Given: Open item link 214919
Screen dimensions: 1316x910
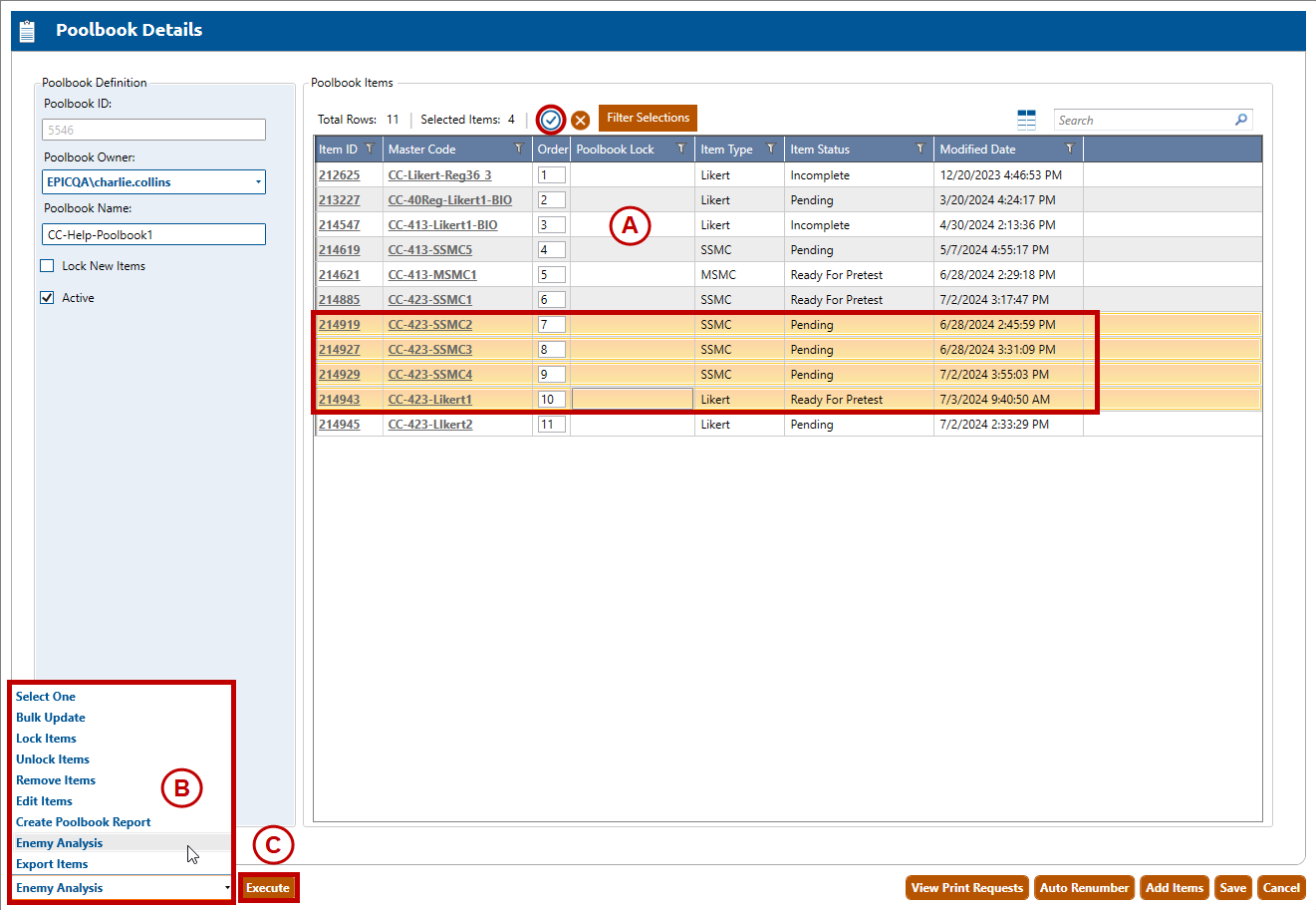Looking at the screenshot, I should [x=340, y=325].
